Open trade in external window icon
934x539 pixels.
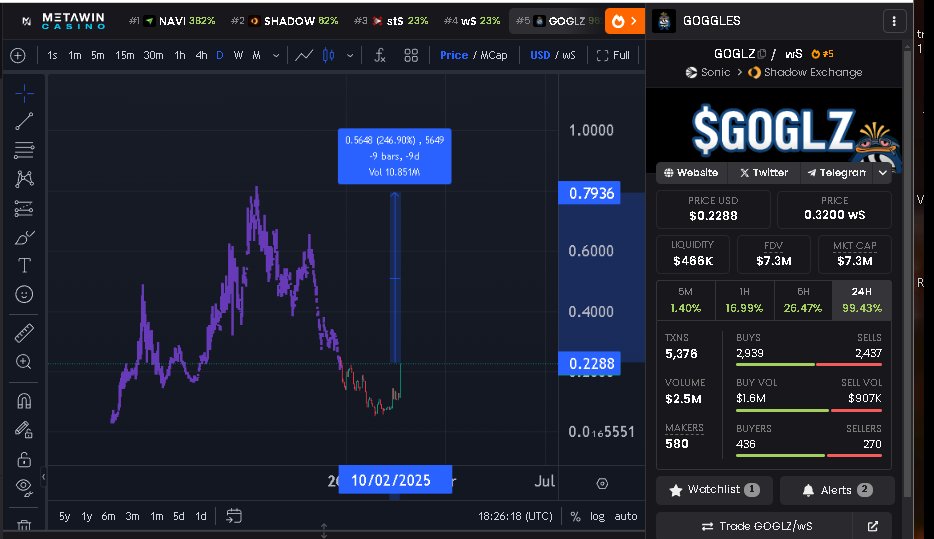[x=873, y=526]
